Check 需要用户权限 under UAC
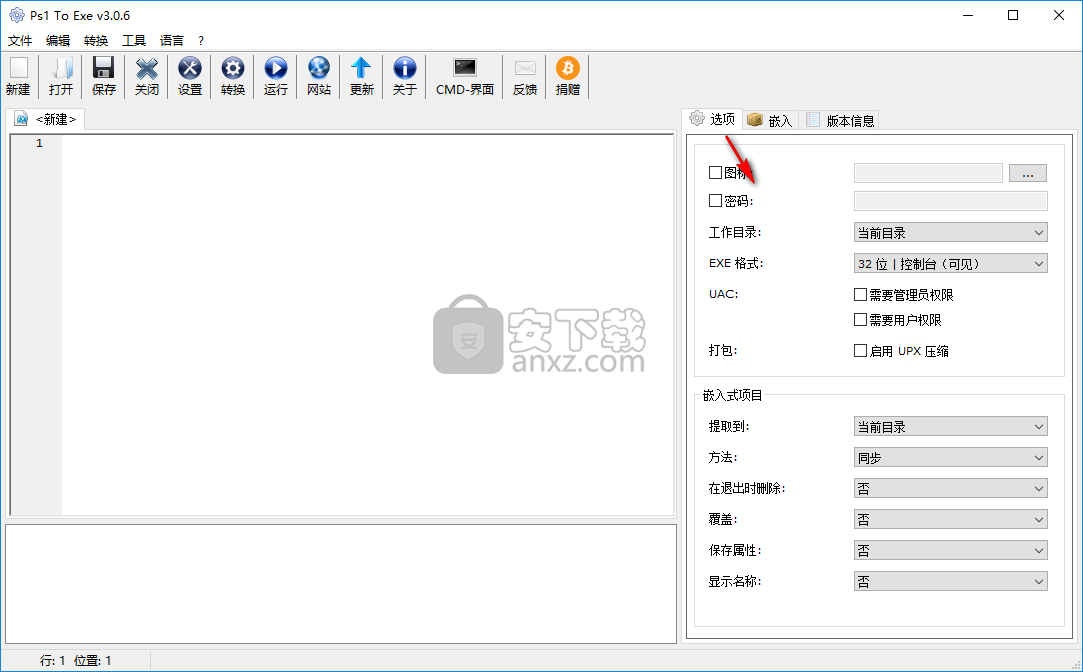The image size is (1083, 672). pyautogui.click(x=861, y=320)
